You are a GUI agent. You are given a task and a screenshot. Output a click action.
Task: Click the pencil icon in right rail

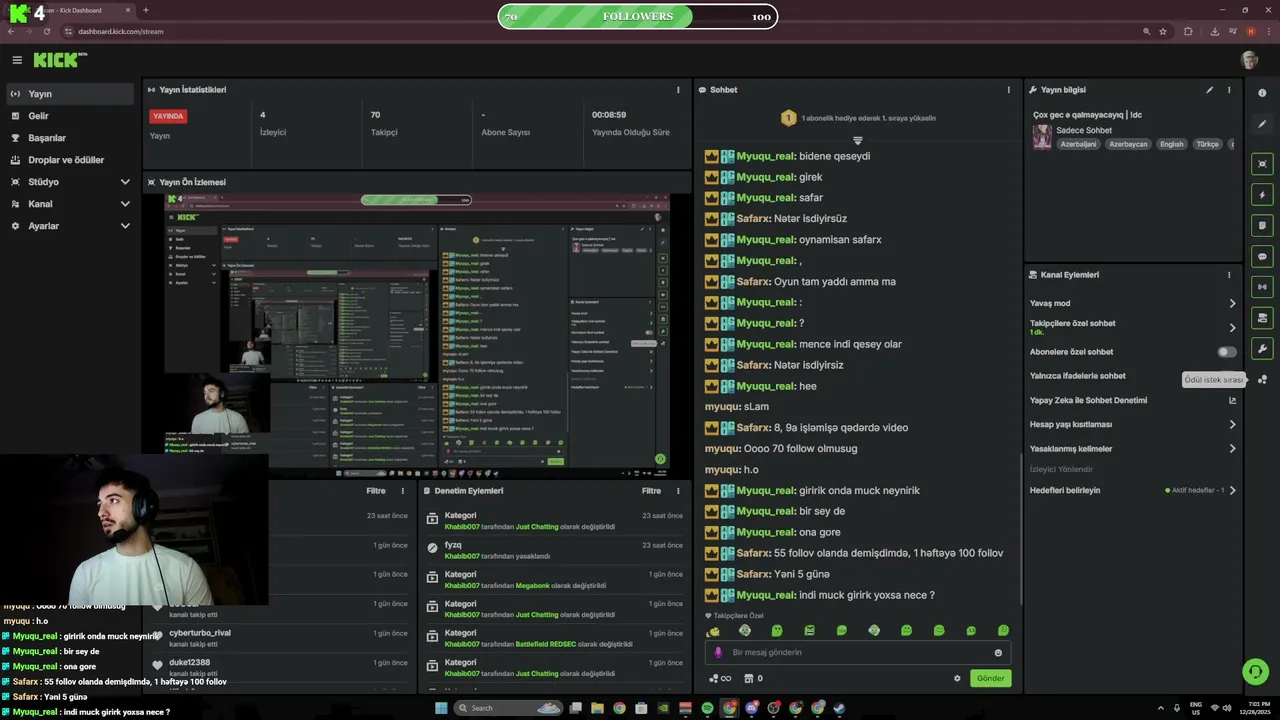[1262, 124]
